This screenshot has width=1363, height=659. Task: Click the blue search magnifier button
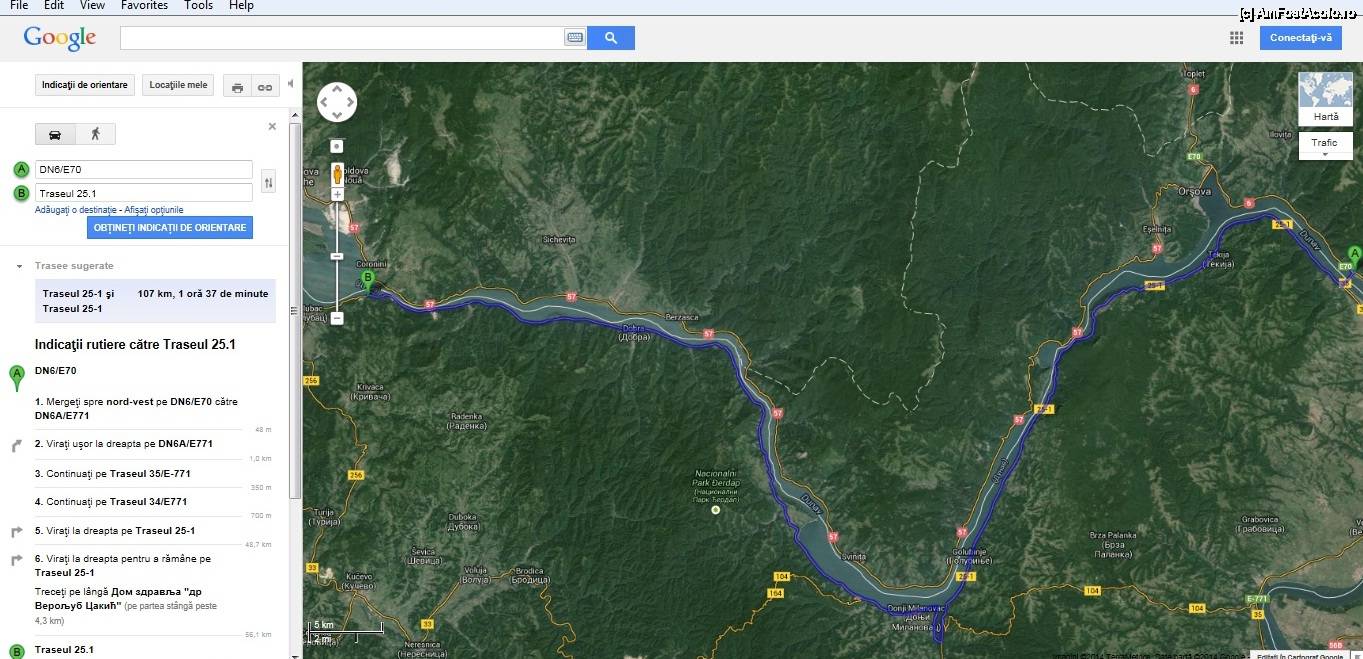click(x=611, y=38)
